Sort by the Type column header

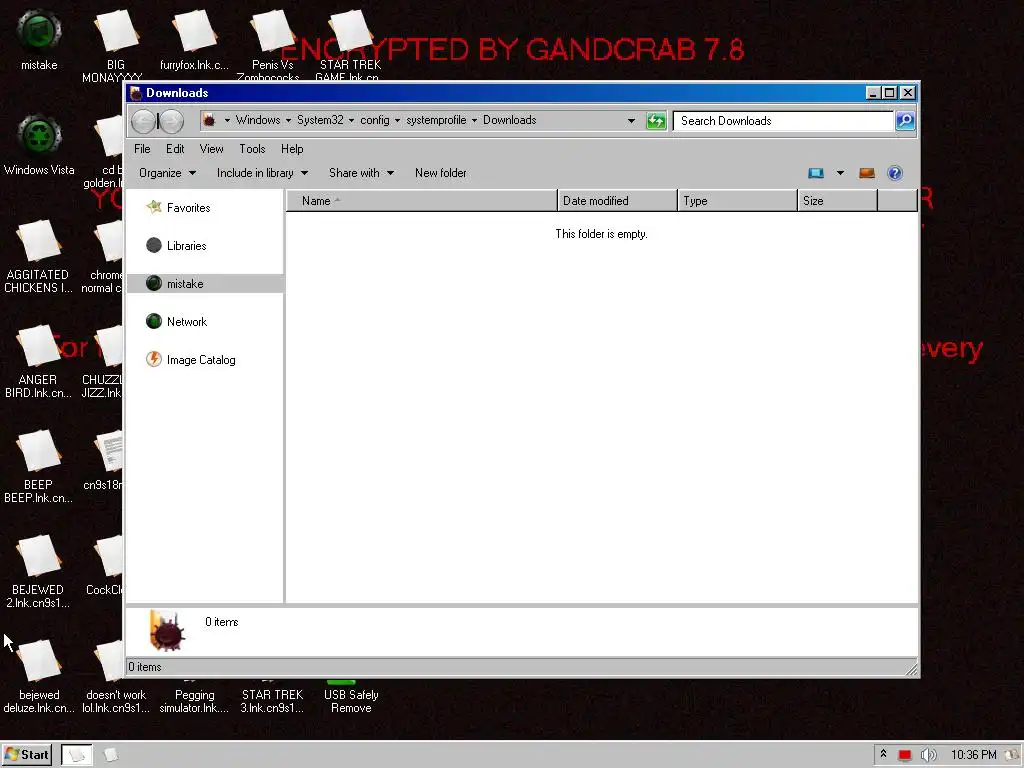pyautogui.click(x=737, y=200)
